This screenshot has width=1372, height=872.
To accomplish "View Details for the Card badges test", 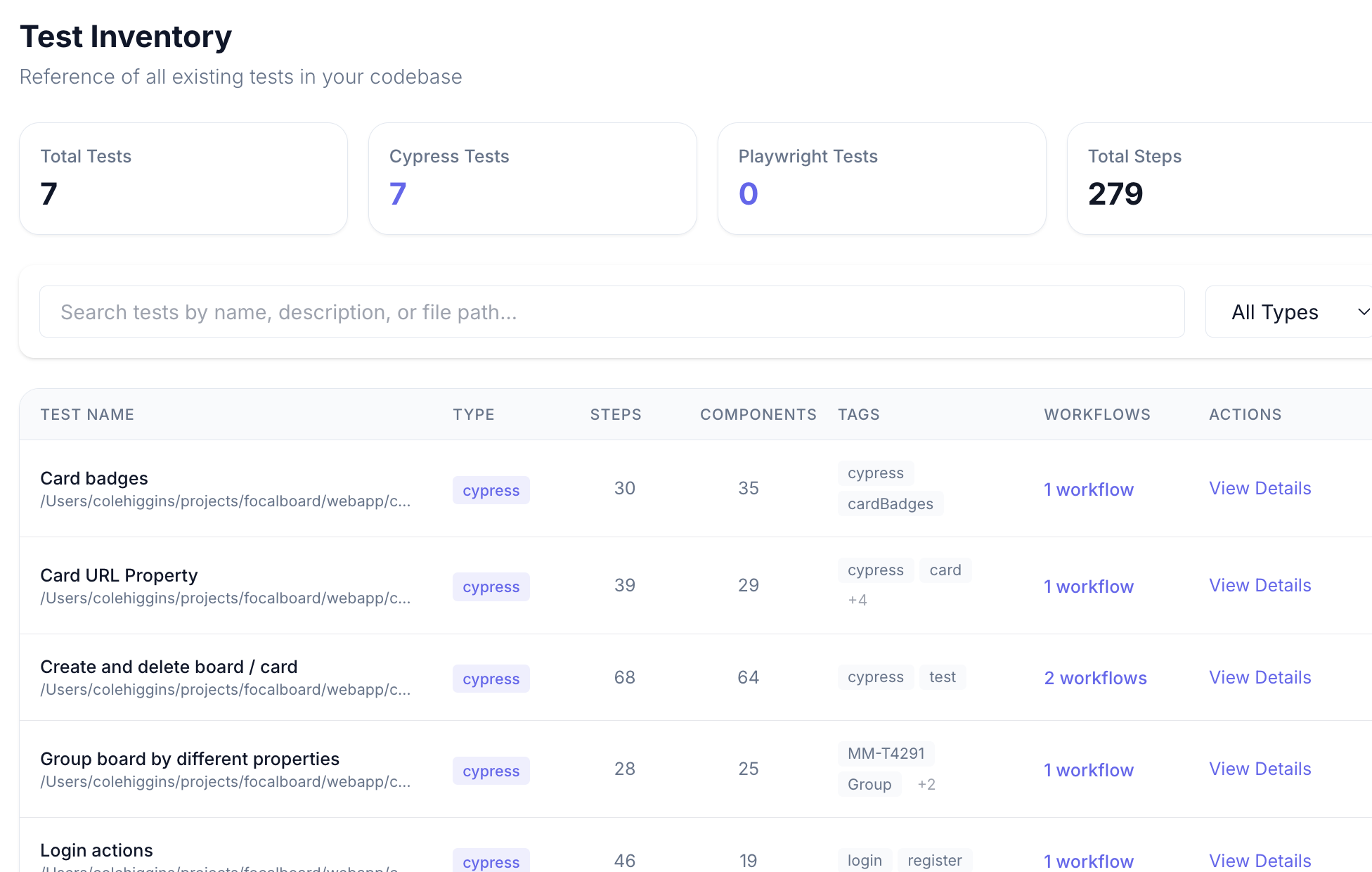I will pos(1260,488).
